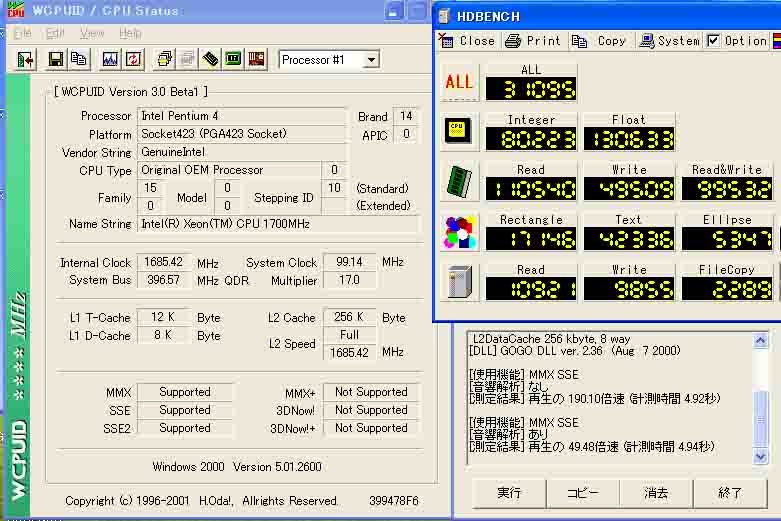
Task: Click the 3DNow! 'Not Supported' field
Action: (x=371, y=410)
